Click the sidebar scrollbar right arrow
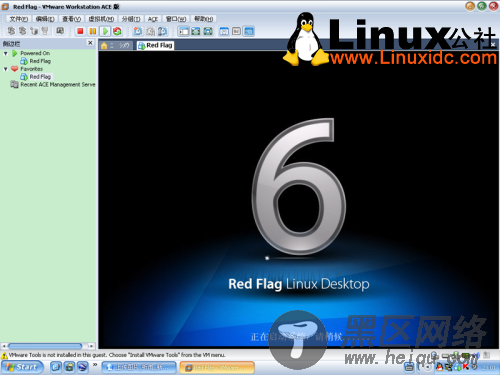This screenshot has height=375, width=500. 91,346
